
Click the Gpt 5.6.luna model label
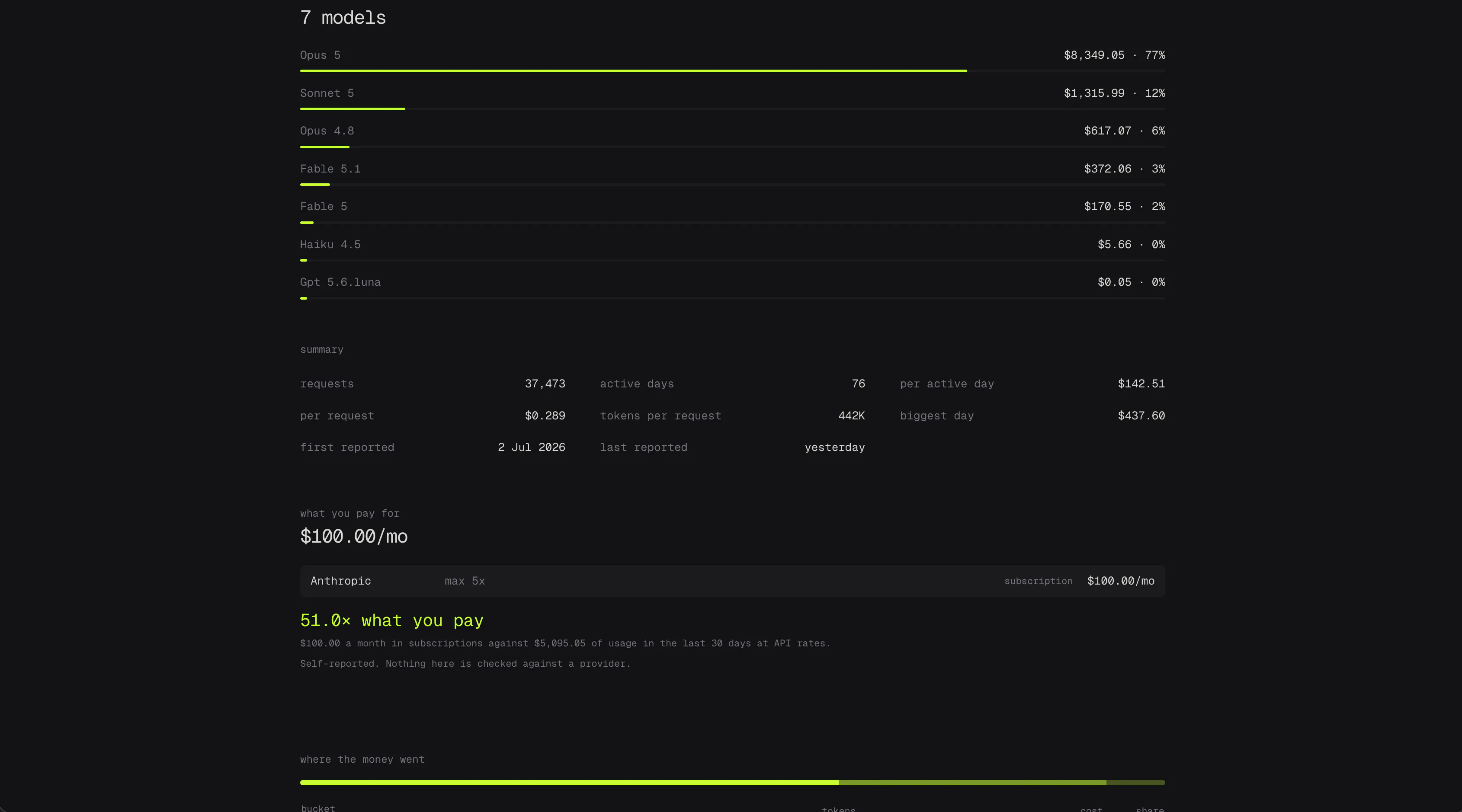tap(340, 282)
